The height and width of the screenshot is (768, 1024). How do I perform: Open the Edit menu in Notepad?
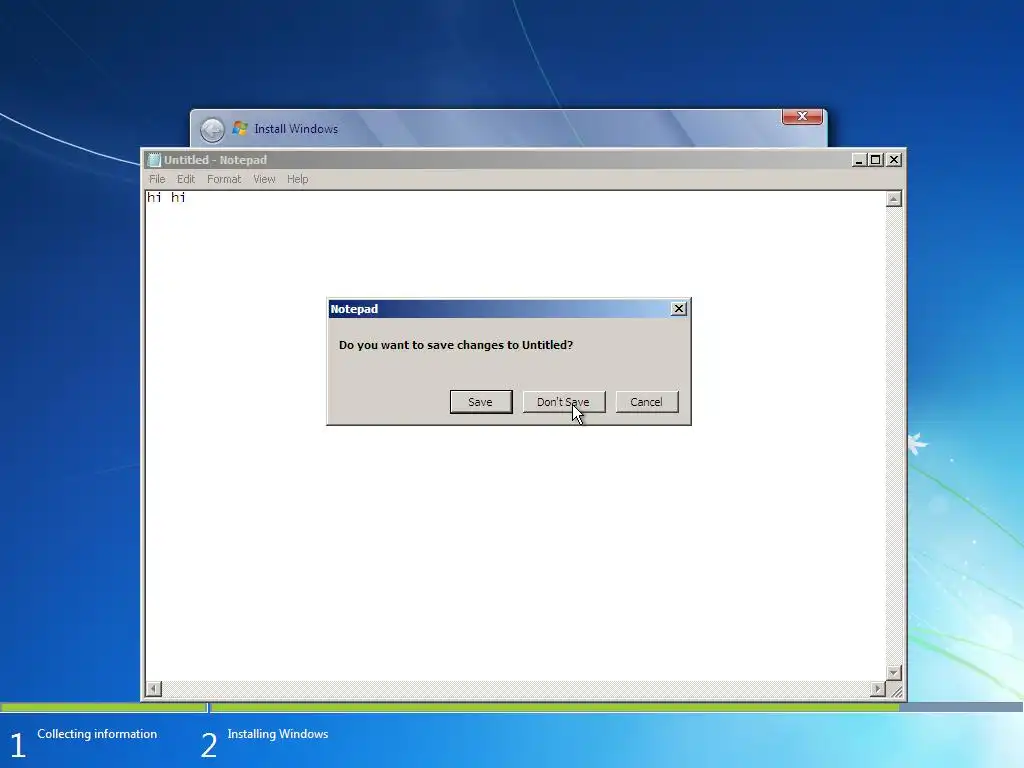tap(185, 179)
